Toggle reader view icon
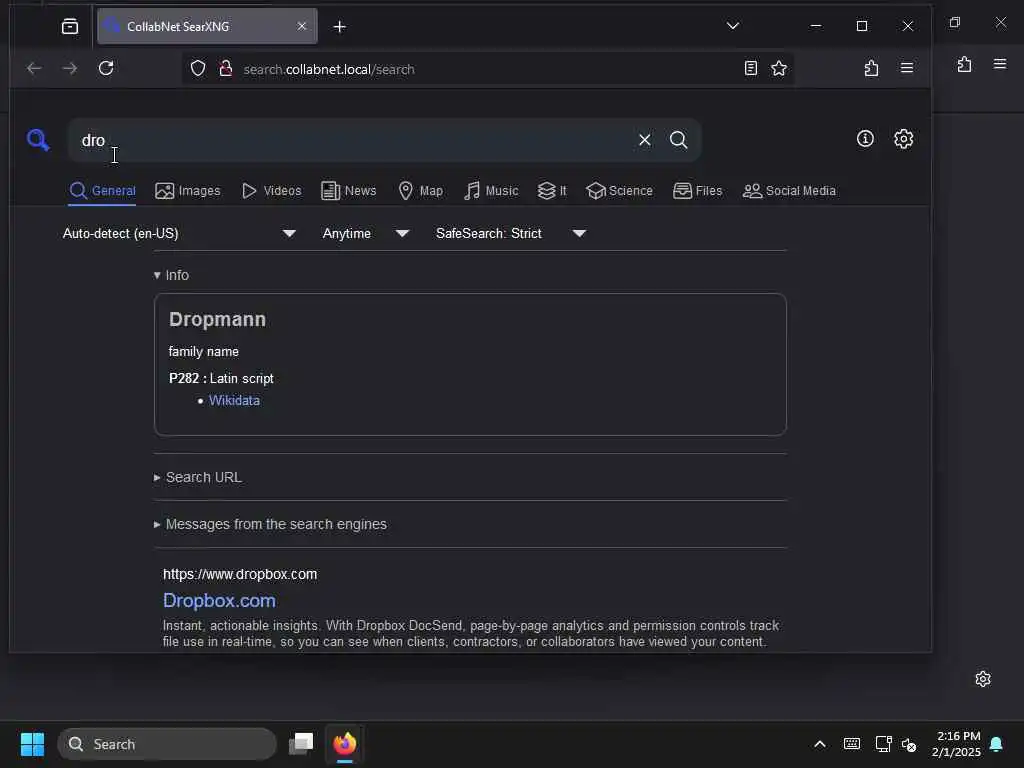The image size is (1024, 768). (x=750, y=68)
